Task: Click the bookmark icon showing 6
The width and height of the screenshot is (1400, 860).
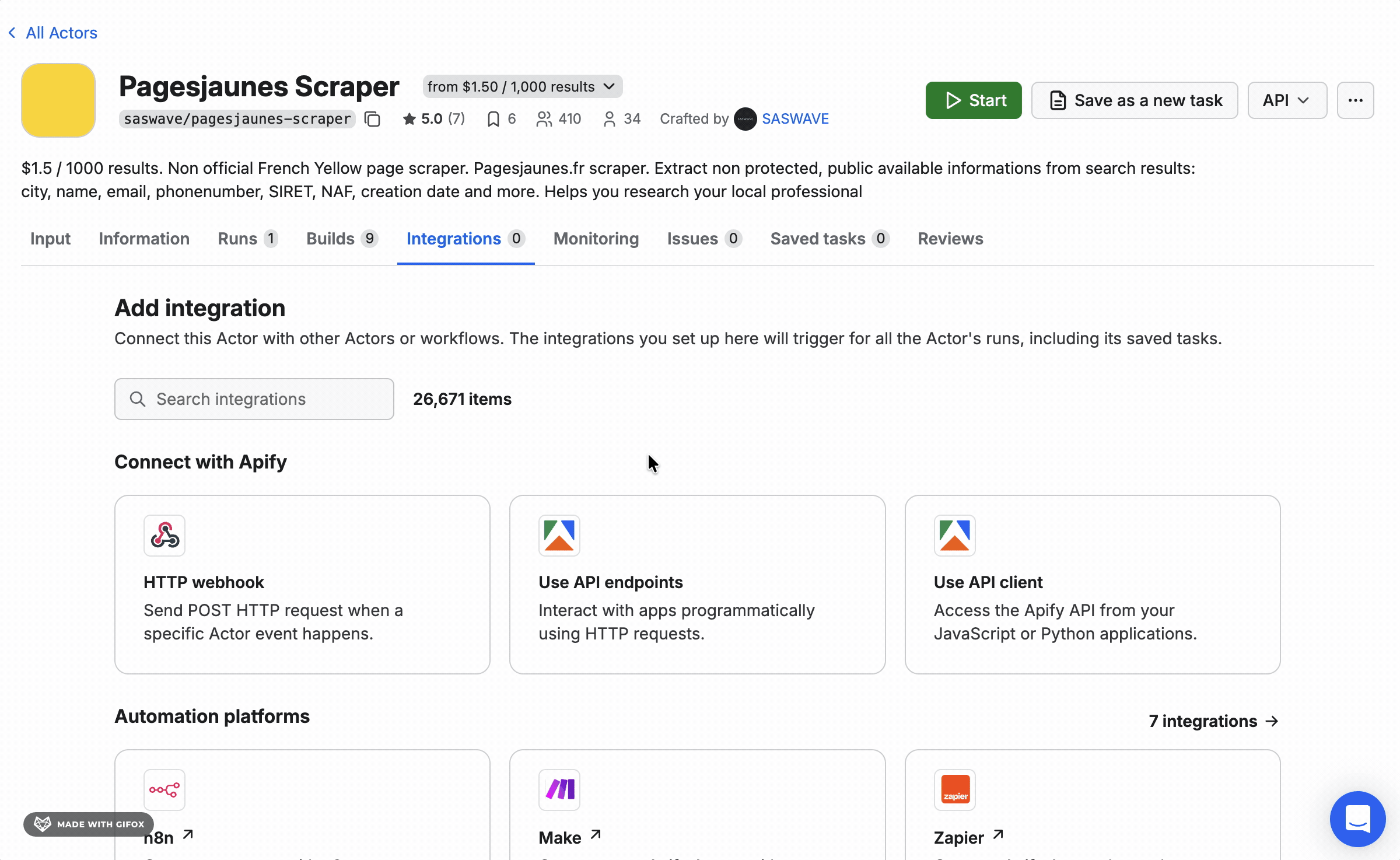Action: click(493, 119)
